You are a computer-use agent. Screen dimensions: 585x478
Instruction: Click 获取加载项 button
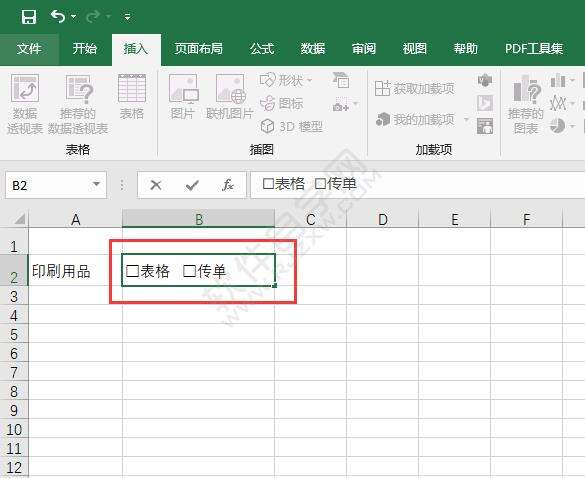coord(414,88)
